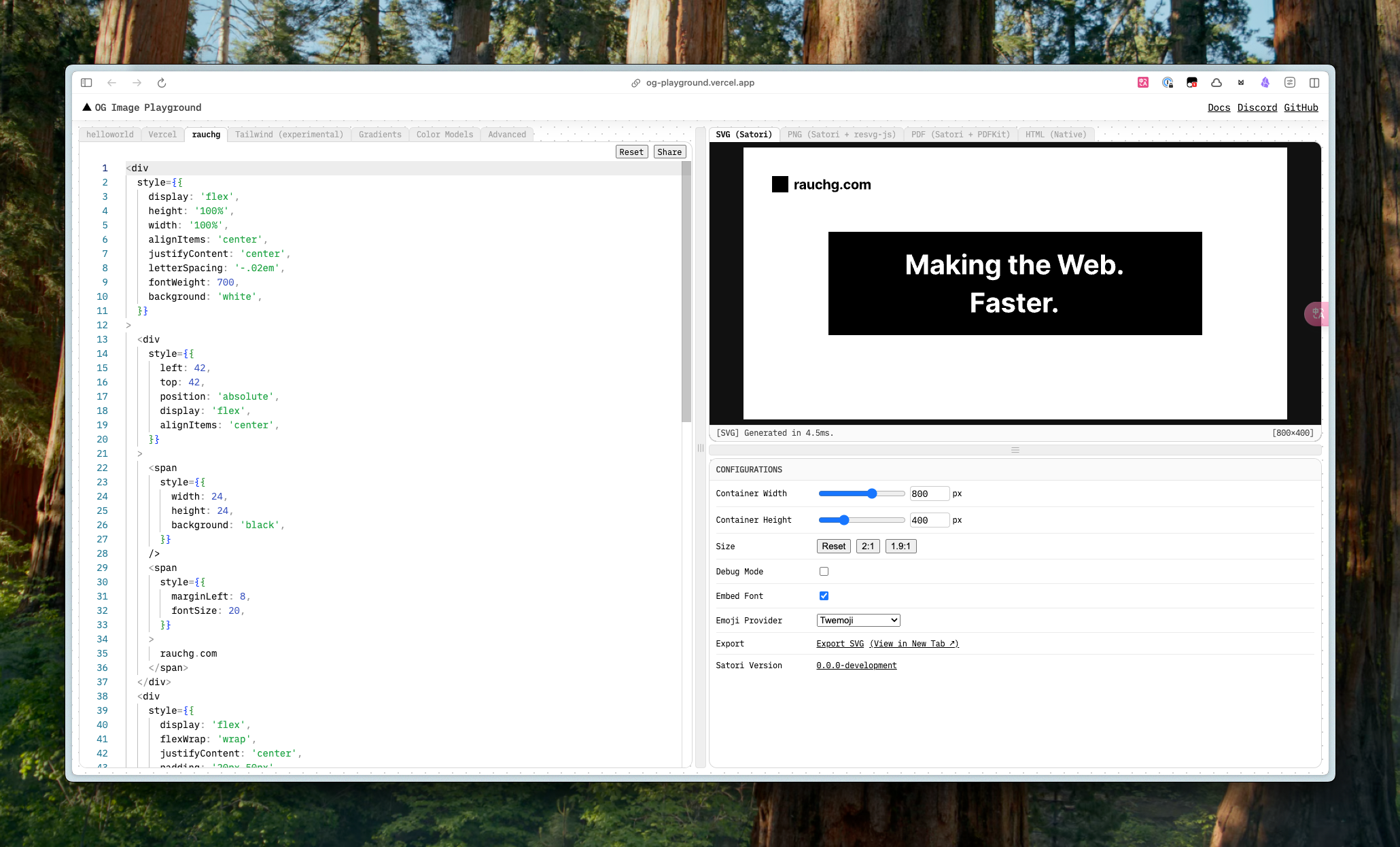Open the Emoji Provider dropdown
Viewport: 1400px width, 847px height.
tap(858, 620)
